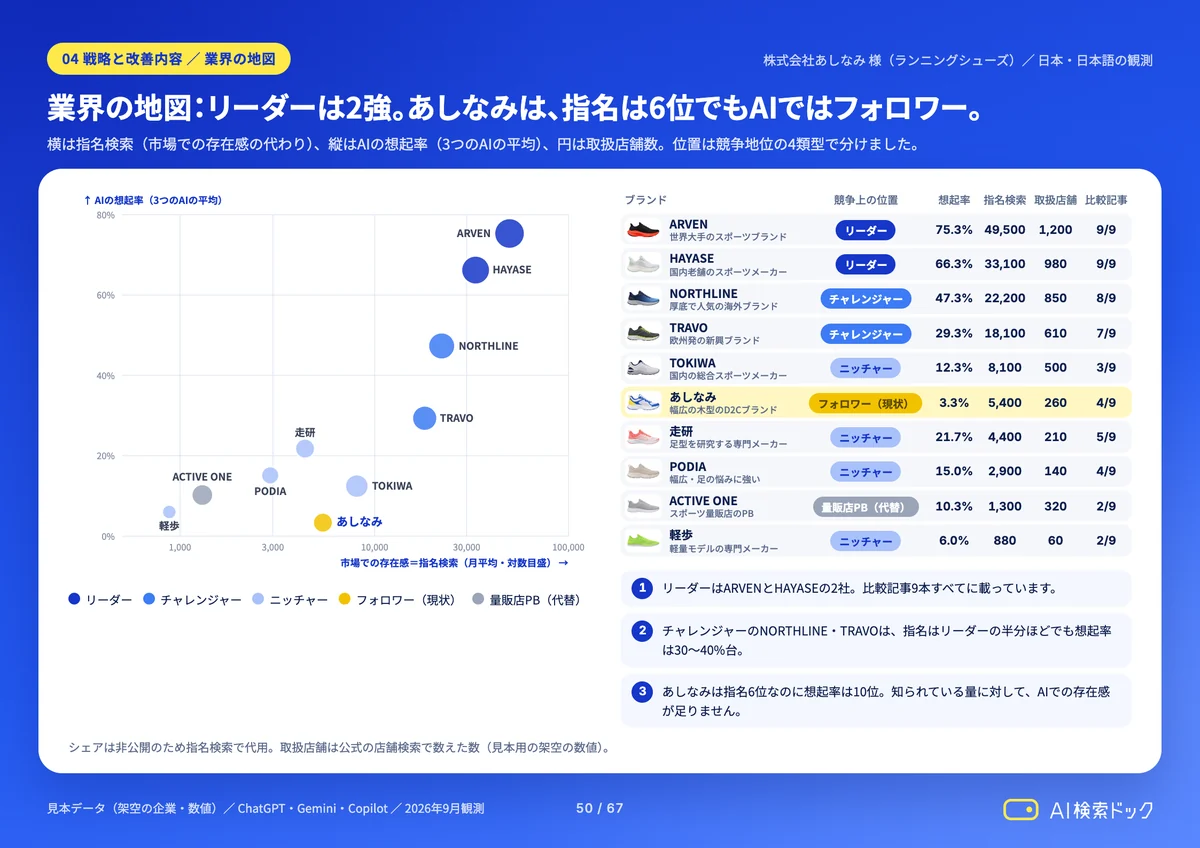This screenshot has width=1200, height=848.
Task: Click the 880 search value for 軽歩
Action: 1004,540
